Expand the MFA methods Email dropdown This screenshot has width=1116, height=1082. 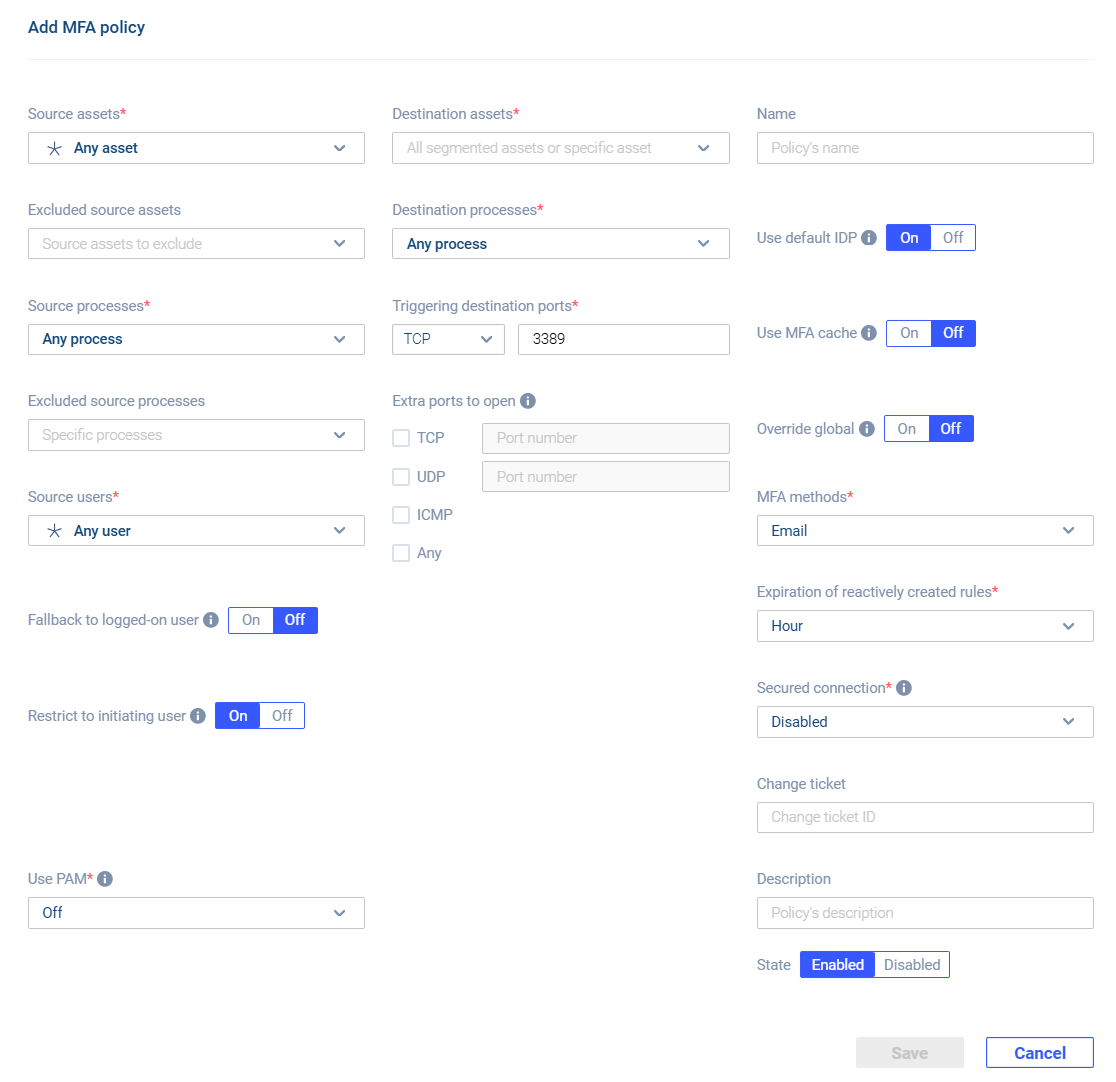tap(925, 530)
